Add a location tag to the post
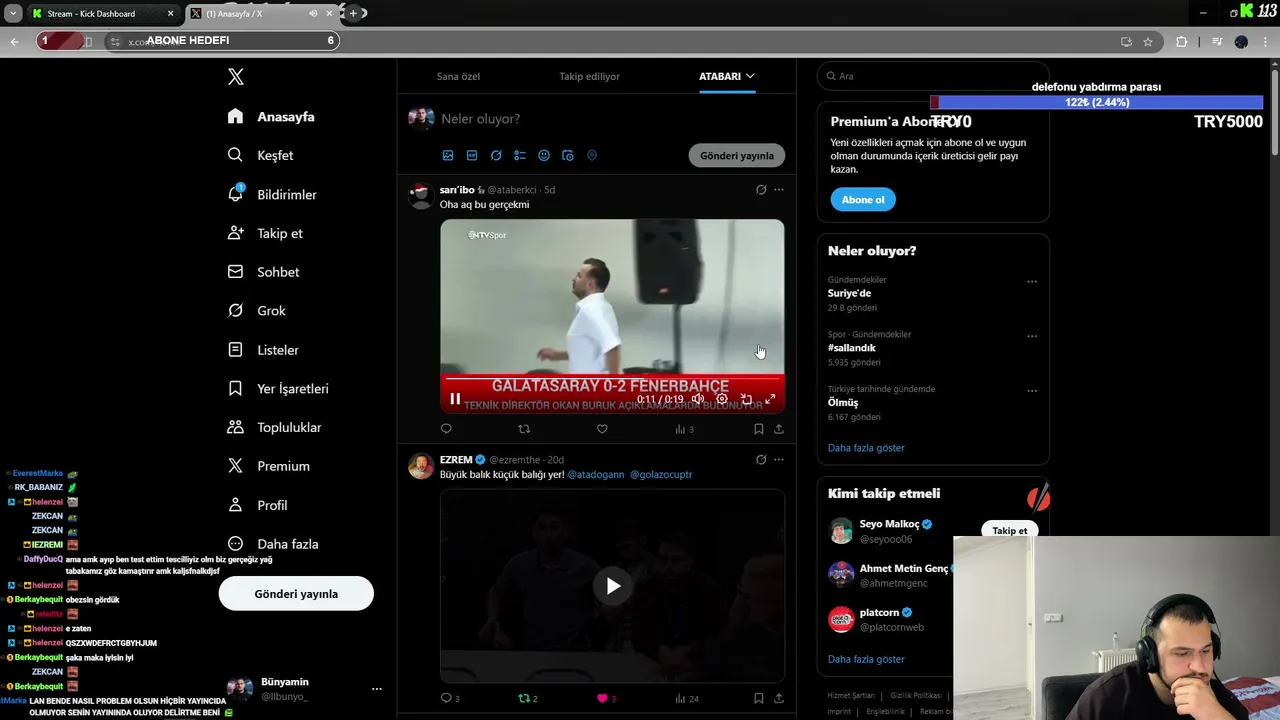The image size is (1280, 720). point(592,156)
